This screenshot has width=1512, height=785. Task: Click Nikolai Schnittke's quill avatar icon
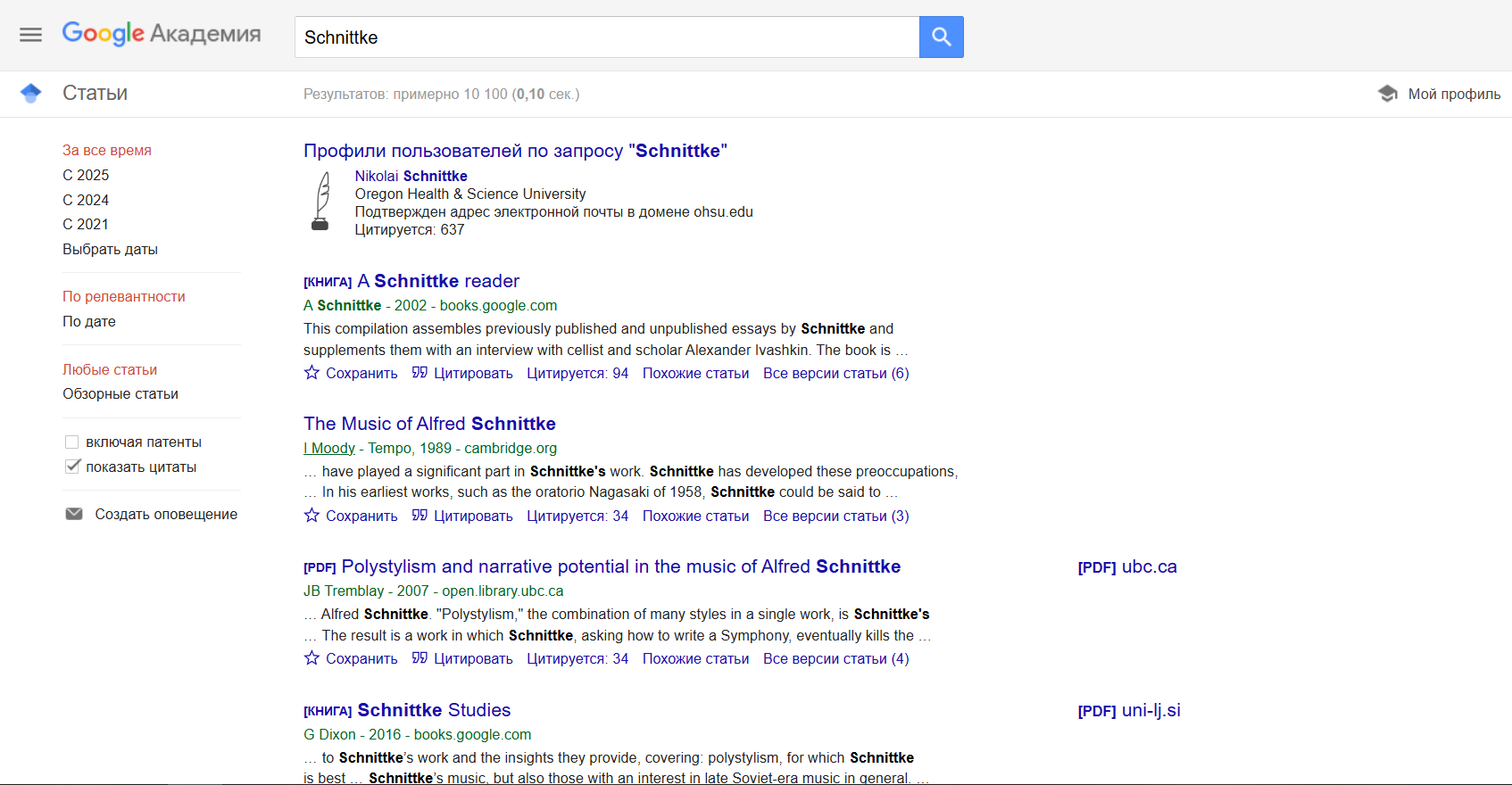[x=321, y=201]
